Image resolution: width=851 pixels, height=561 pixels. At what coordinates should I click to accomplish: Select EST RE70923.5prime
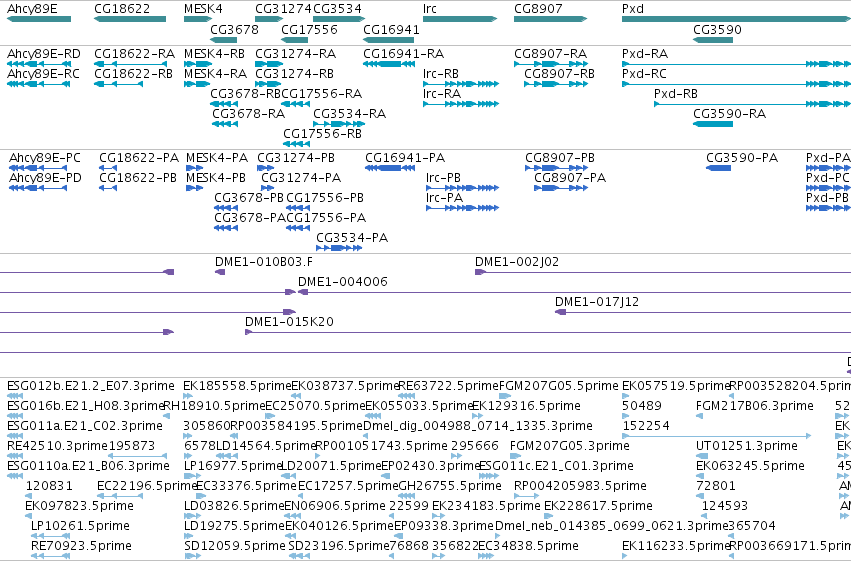pos(81,546)
